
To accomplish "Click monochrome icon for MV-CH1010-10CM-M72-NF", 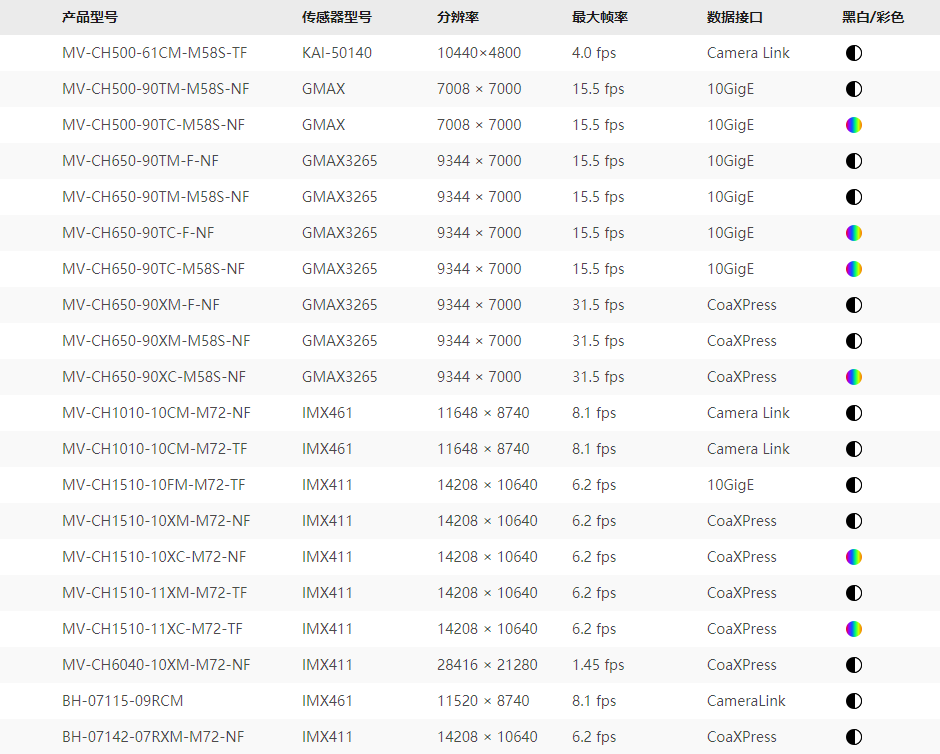I will [853, 413].
